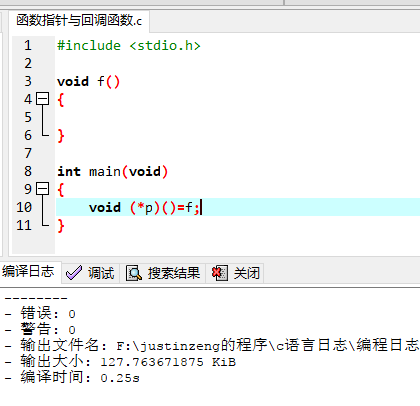
Task: Collapse the main function fold marker
Action: (43, 189)
